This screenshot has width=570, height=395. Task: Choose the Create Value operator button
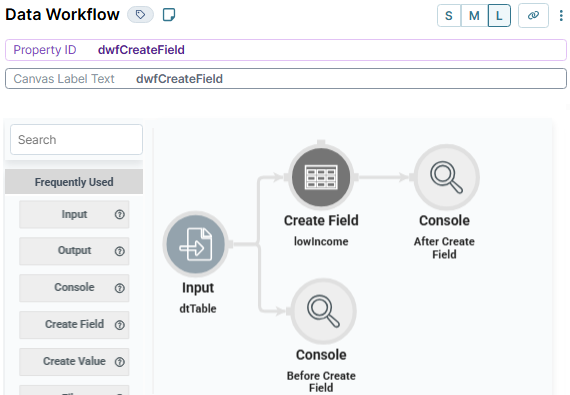[x=74, y=362]
